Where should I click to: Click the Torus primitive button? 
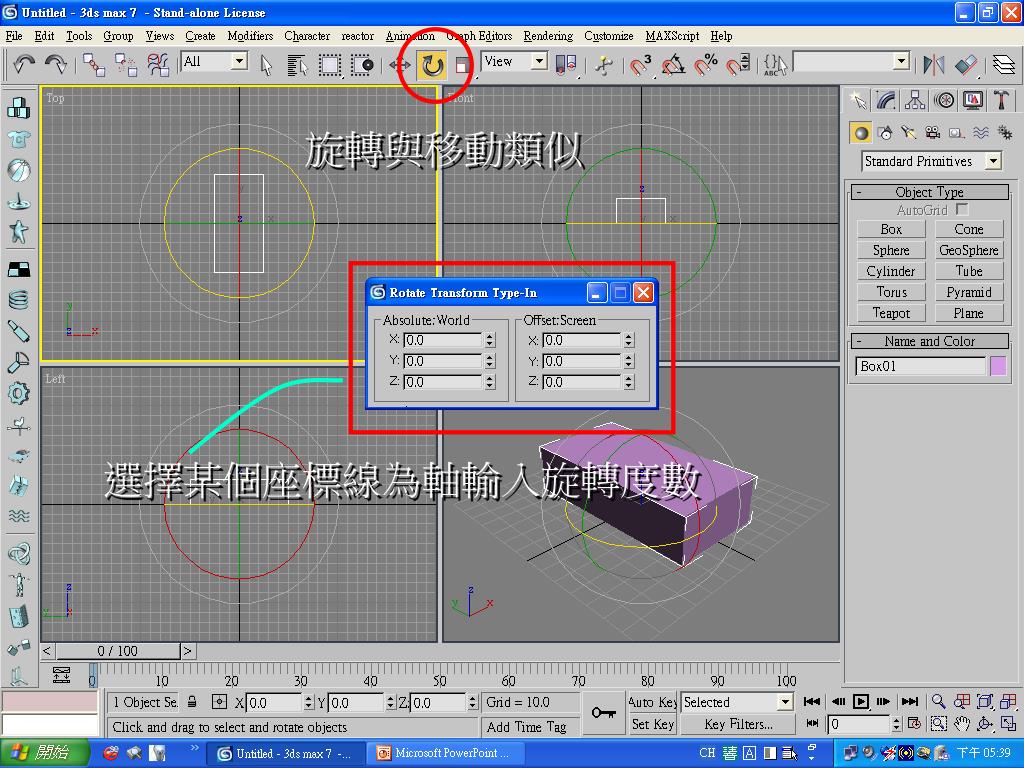pyautogui.click(x=891, y=292)
